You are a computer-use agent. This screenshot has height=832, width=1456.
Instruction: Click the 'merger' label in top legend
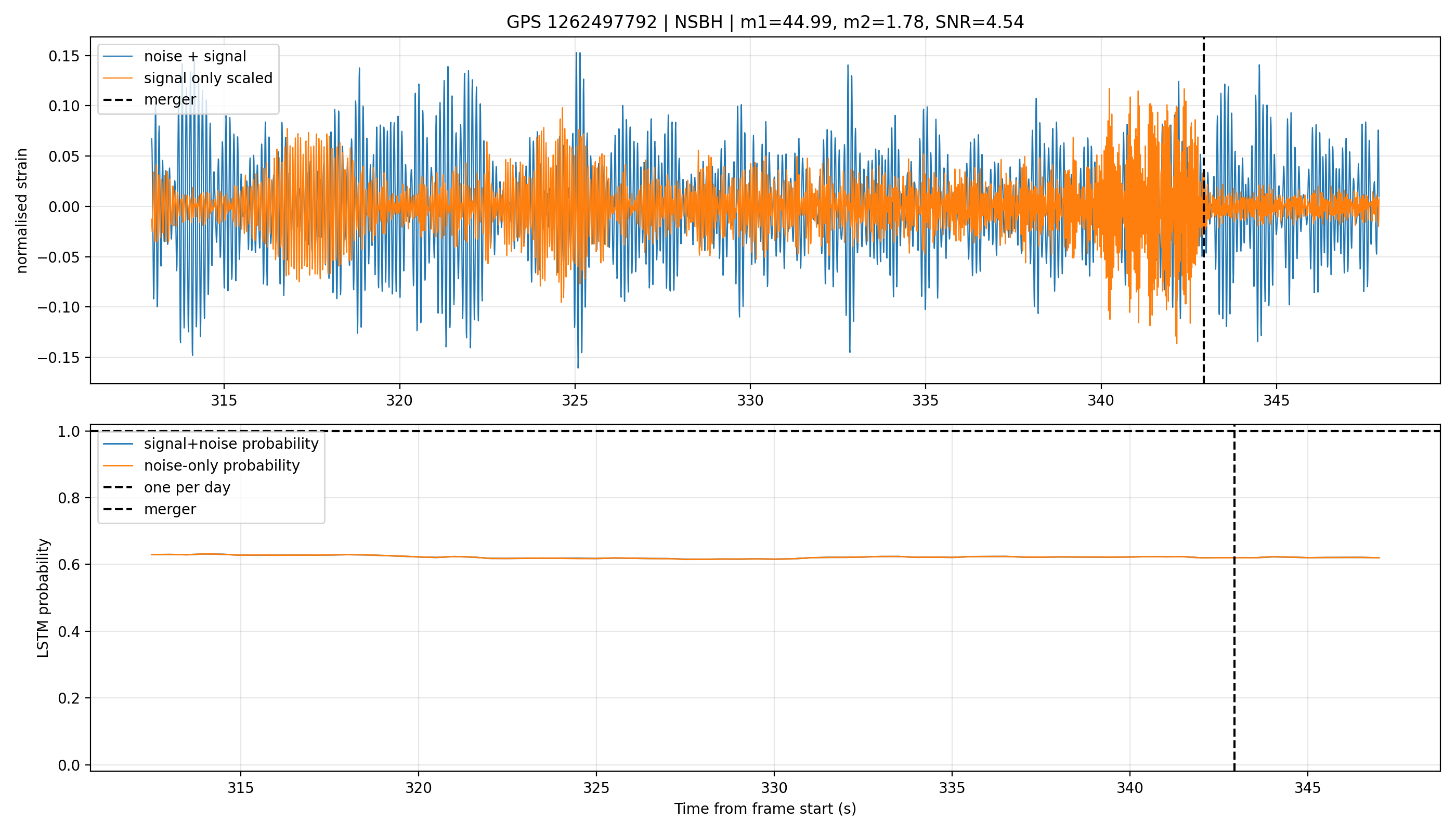pos(170,100)
